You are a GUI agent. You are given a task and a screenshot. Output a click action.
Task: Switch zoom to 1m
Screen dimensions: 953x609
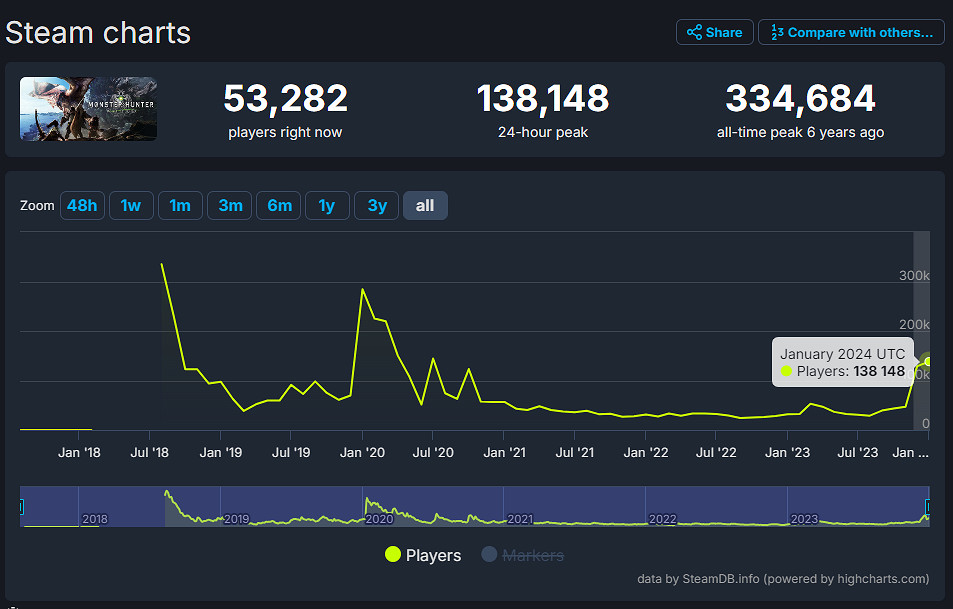(x=180, y=205)
